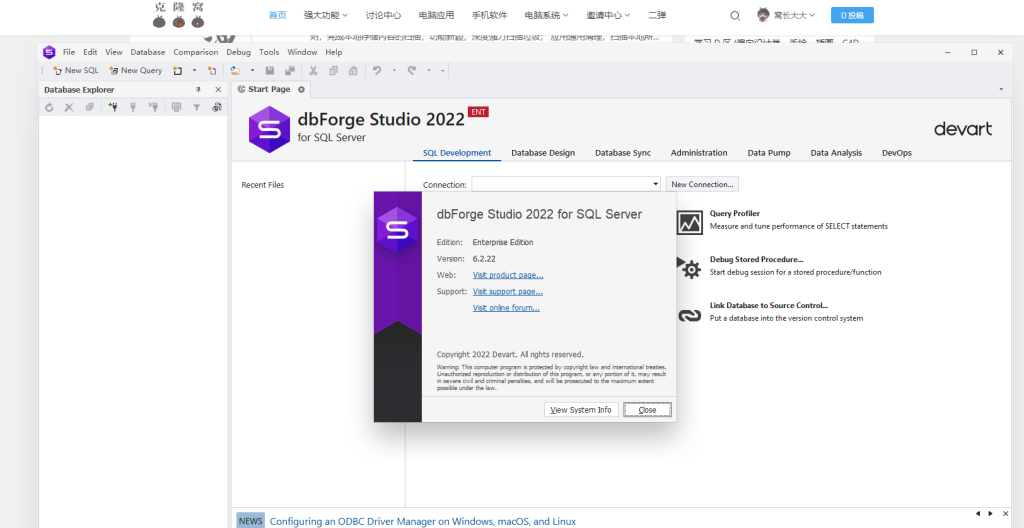Pin the Database Explorer panel
1024x528 pixels.
pos(199,90)
